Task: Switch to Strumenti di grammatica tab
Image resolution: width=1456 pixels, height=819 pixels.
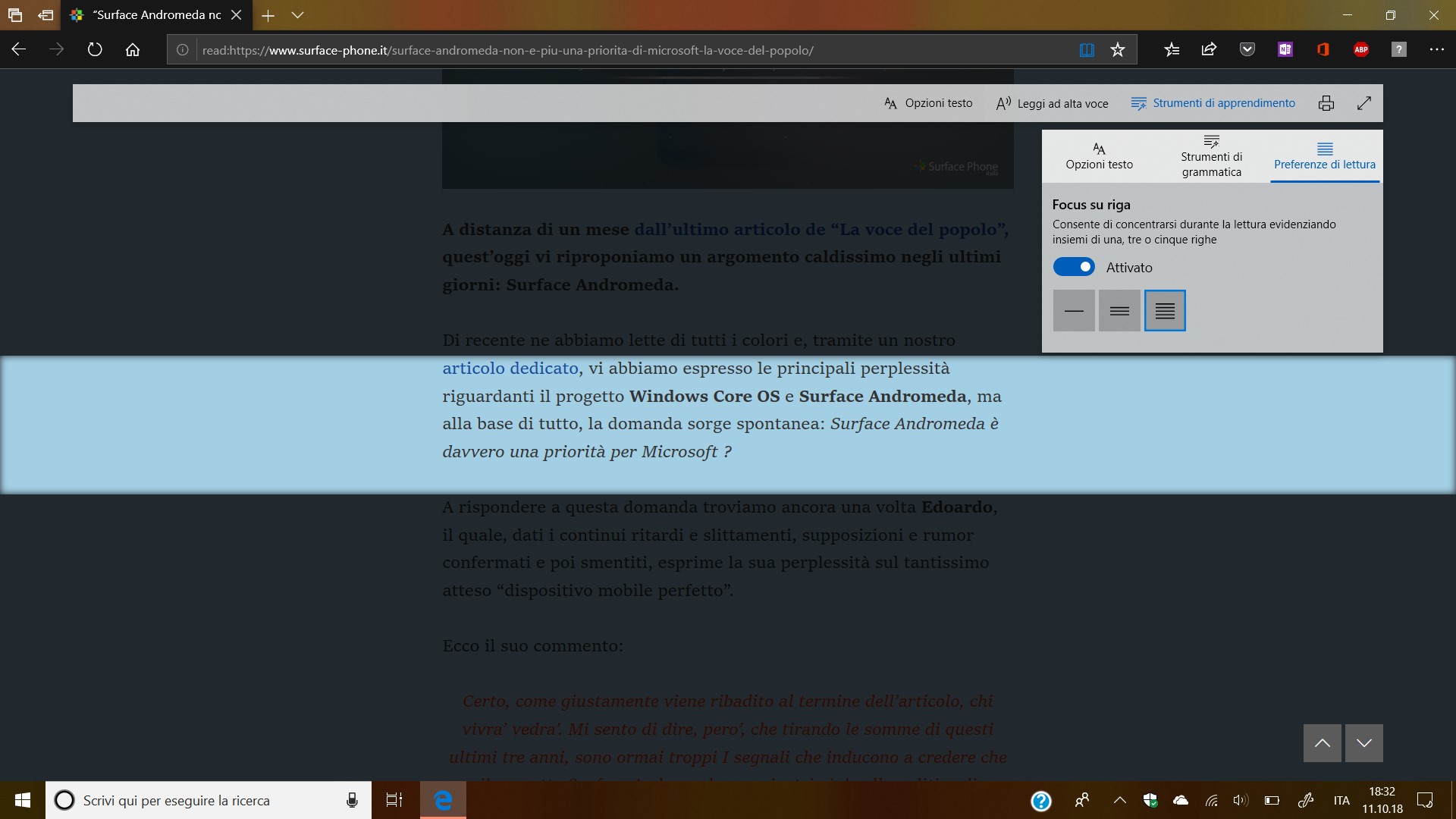Action: tap(1212, 156)
